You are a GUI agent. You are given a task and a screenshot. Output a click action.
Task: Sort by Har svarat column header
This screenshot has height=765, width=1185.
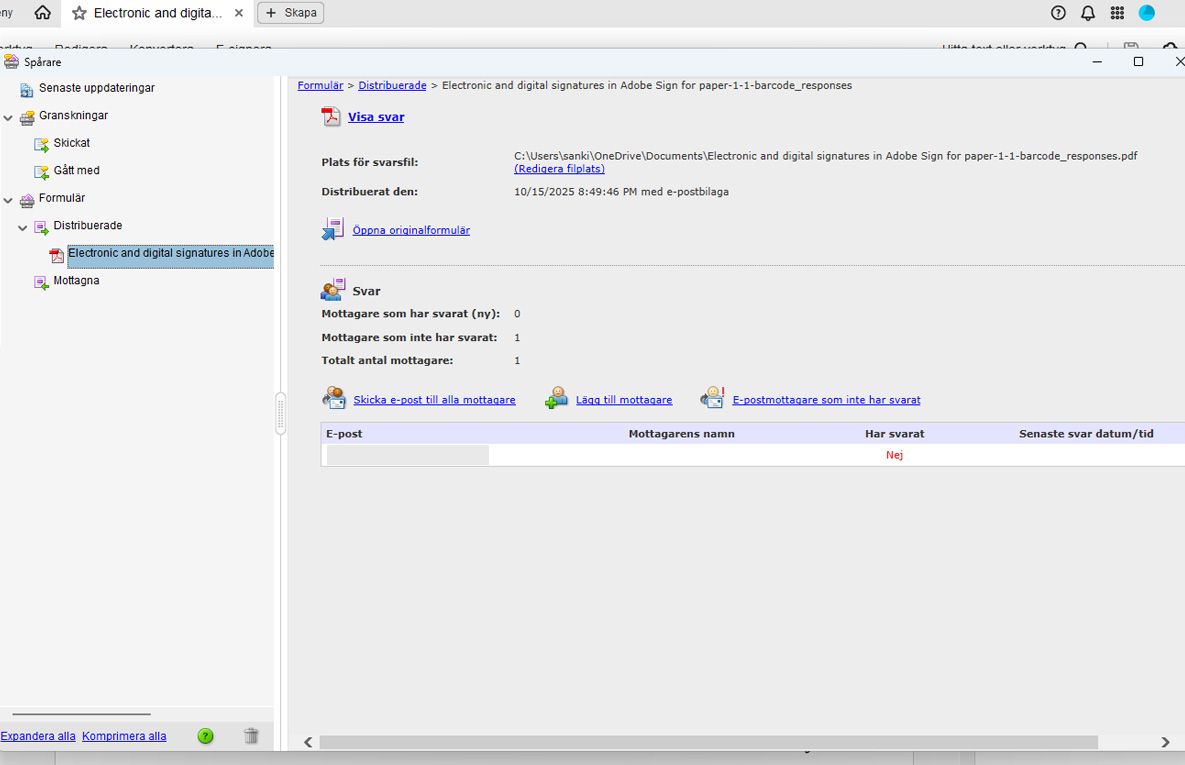(894, 434)
